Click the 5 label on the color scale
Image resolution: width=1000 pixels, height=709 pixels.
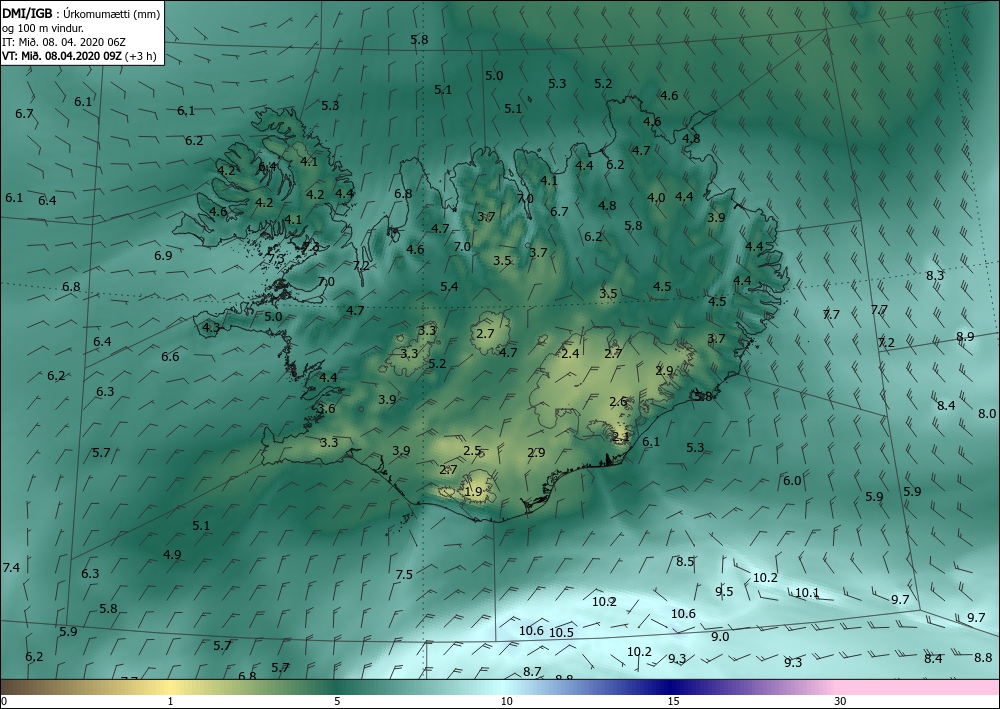pos(337,701)
